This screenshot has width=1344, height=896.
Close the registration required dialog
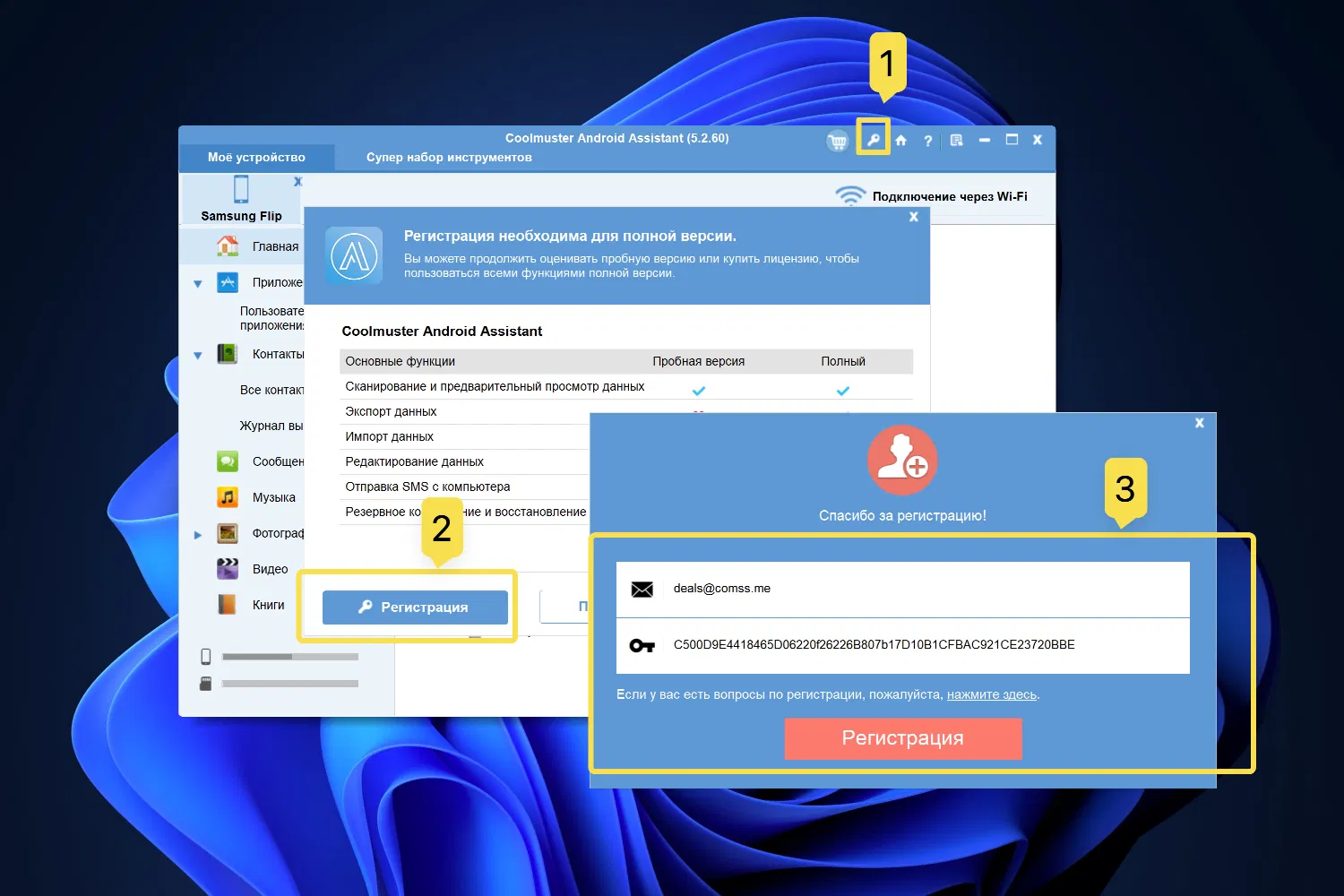(914, 217)
